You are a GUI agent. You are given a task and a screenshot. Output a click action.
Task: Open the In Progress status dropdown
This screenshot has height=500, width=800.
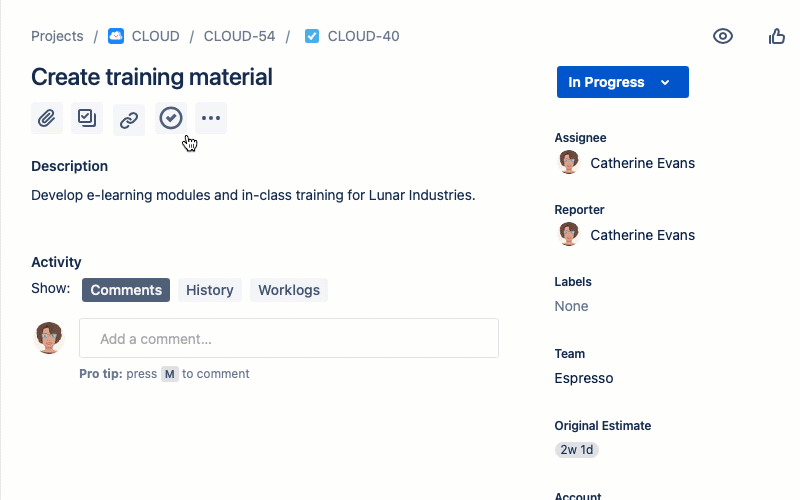click(x=622, y=82)
